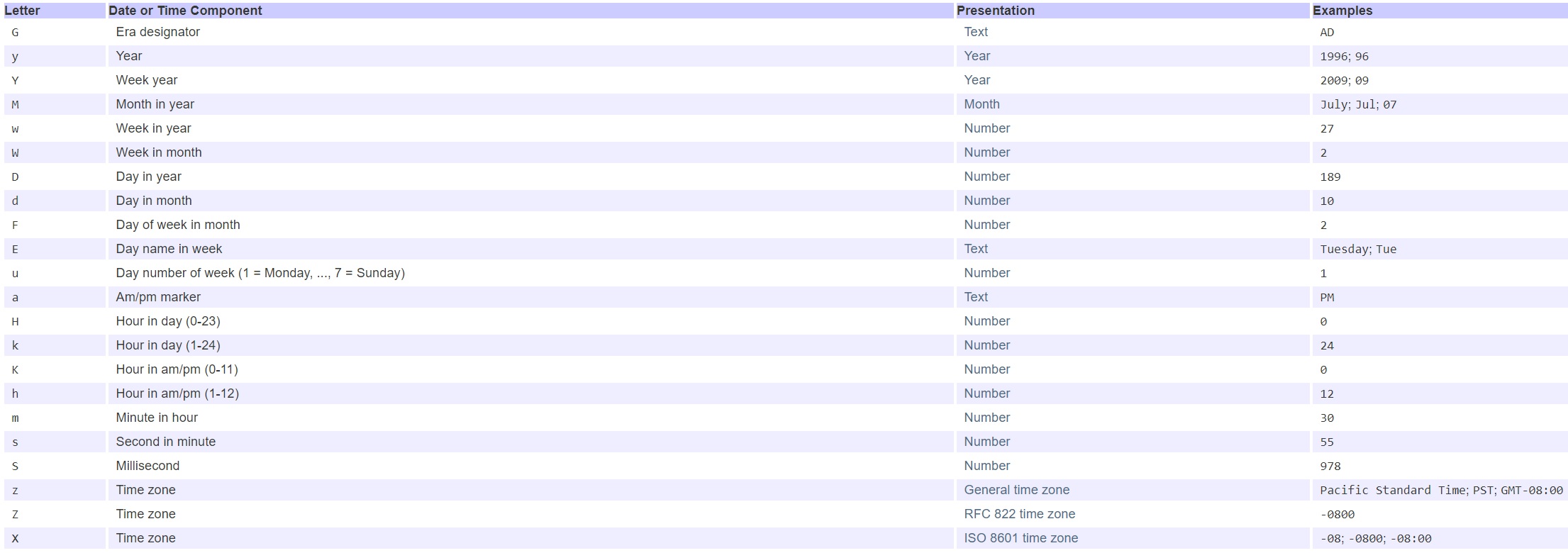Click the 'Tuesday; Tue' example cell
This screenshot has width=1568, height=553.
click(1358, 249)
